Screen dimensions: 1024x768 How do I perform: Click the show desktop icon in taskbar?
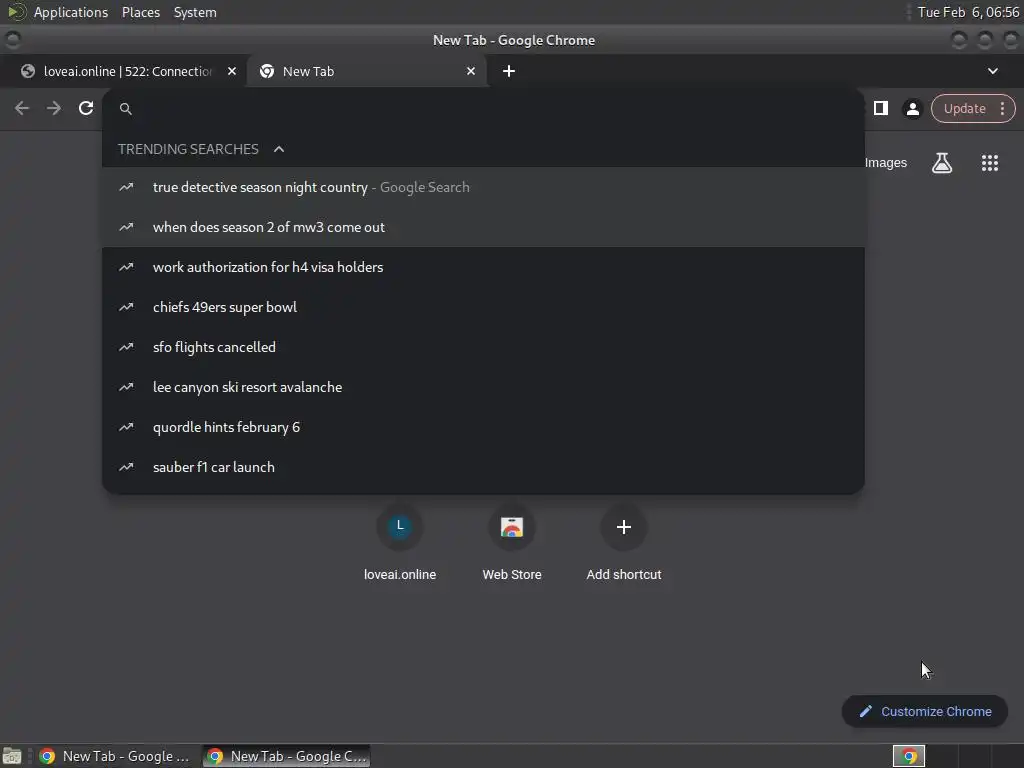[x=12, y=756]
